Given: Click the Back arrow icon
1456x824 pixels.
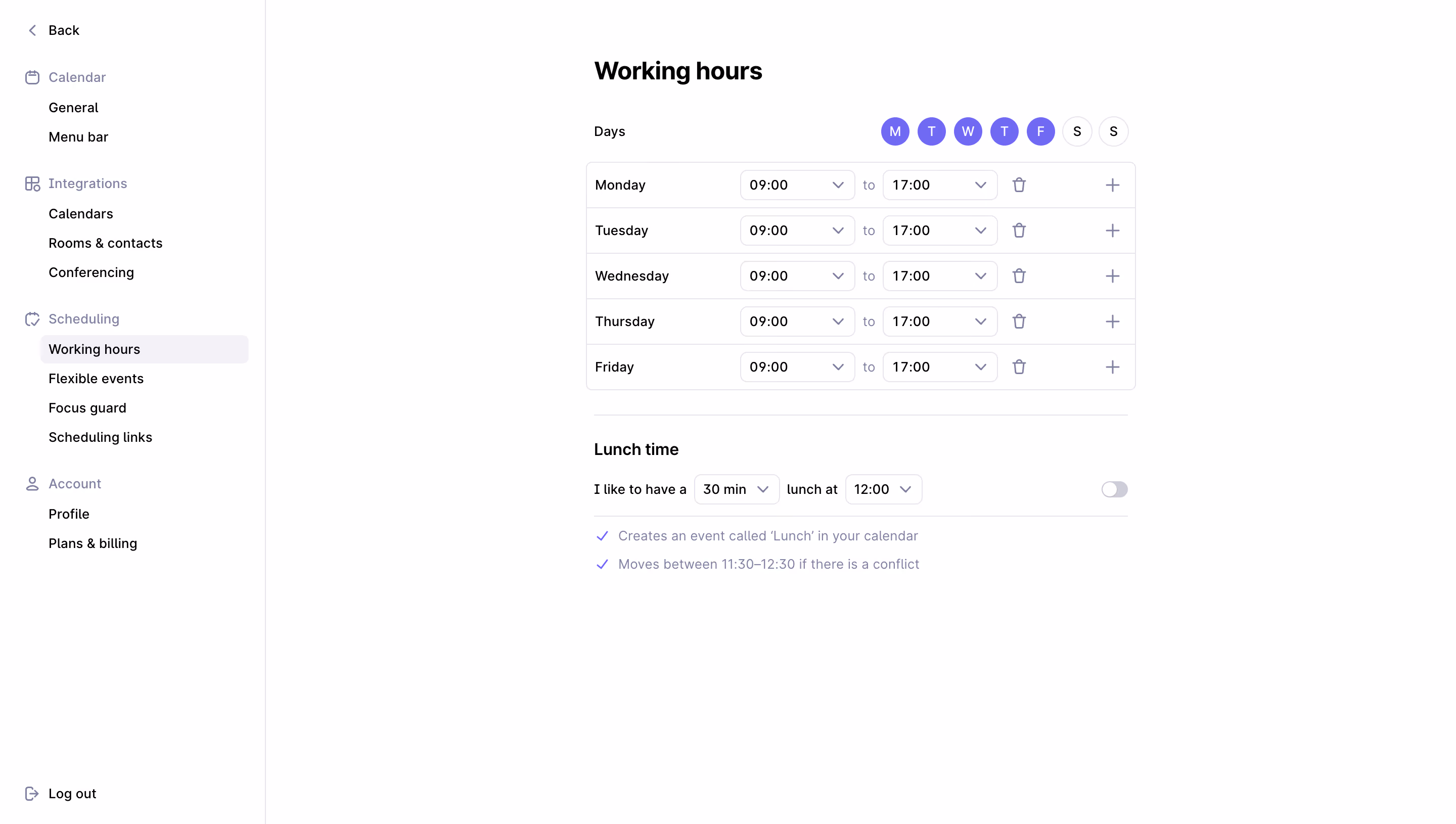Looking at the screenshot, I should 32,30.
